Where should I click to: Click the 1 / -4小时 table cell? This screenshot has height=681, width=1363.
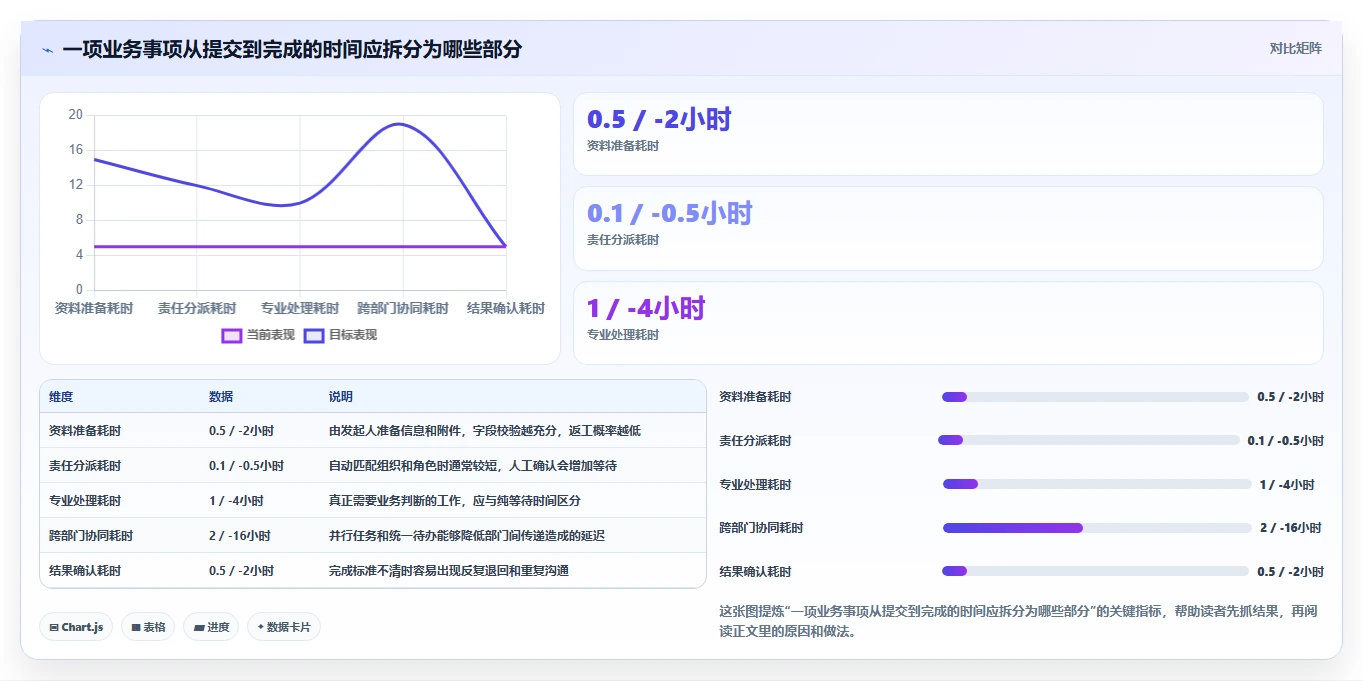236,501
